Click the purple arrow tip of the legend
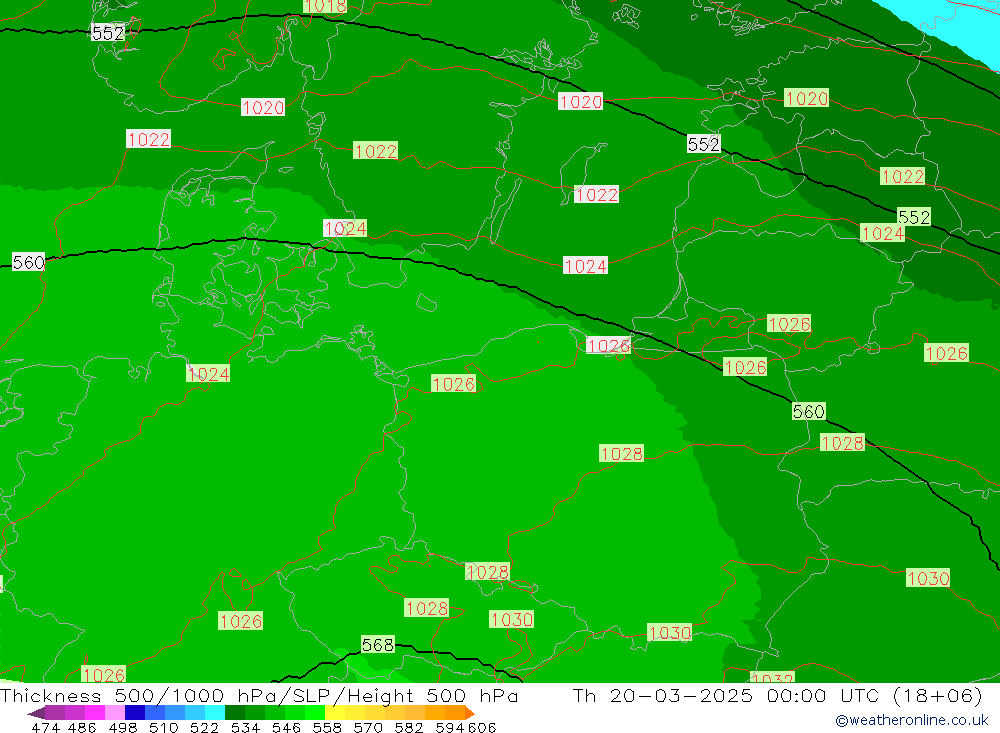This screenshot has height=733, width=1000. pos(36,713)
